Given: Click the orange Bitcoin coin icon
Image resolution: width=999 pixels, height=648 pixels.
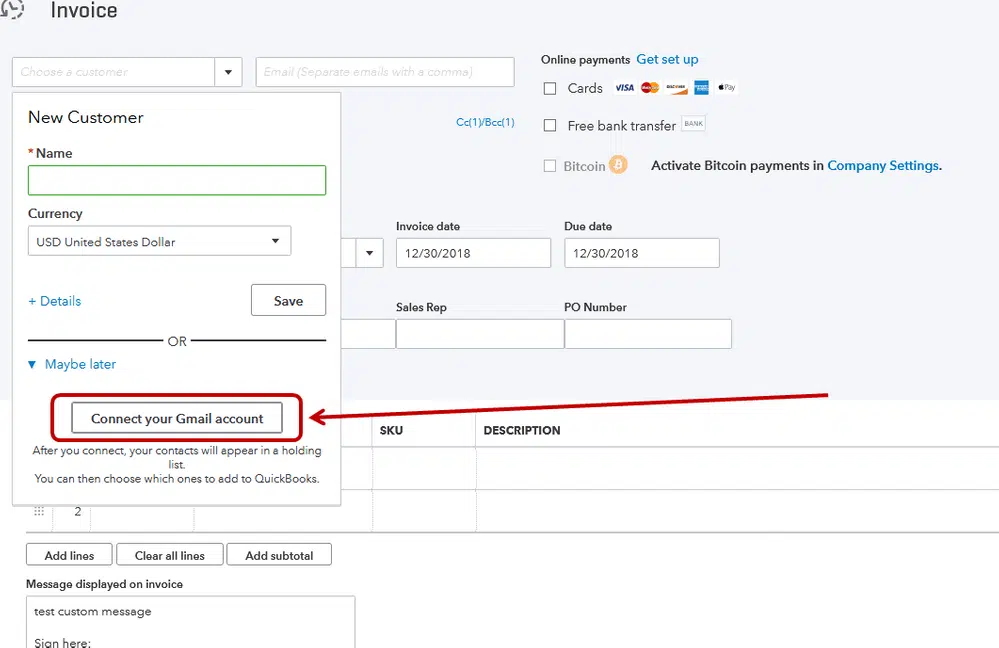Looking at the screenshot, I should click(618, 165).
